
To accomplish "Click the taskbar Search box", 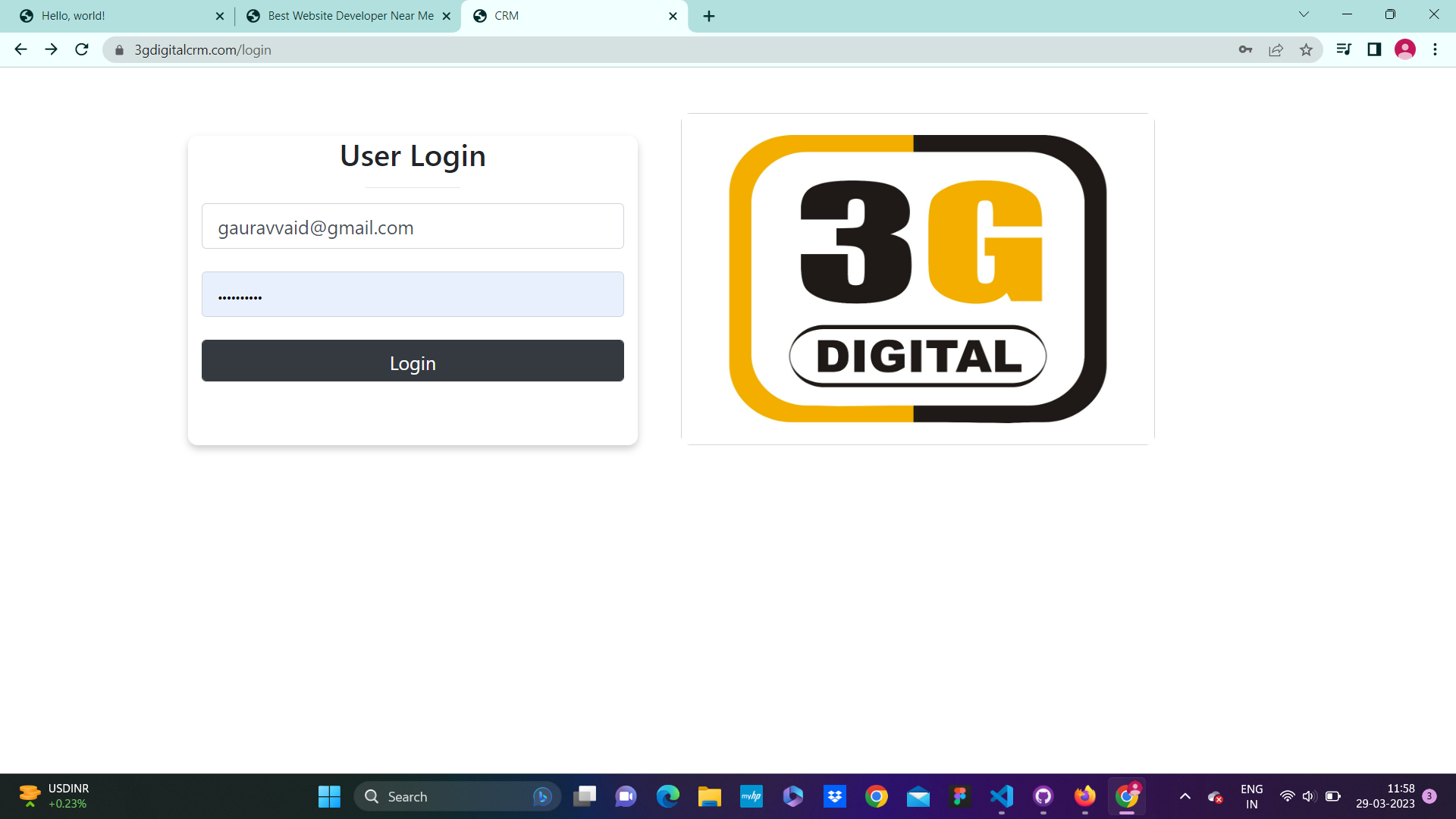I will (457, 796).
